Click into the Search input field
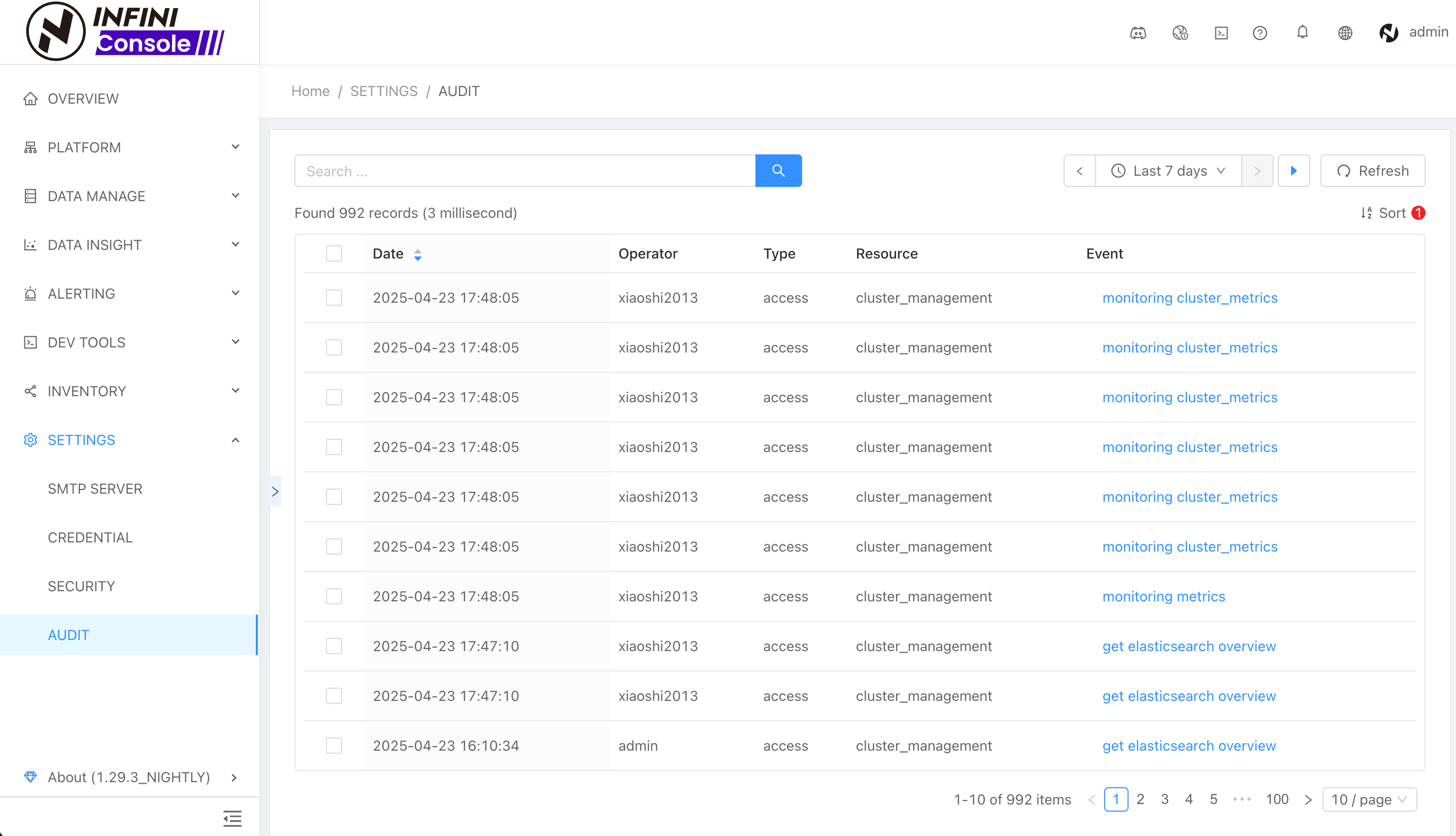The width and height of the screenshot is (1456, 836). coord(524,171)
